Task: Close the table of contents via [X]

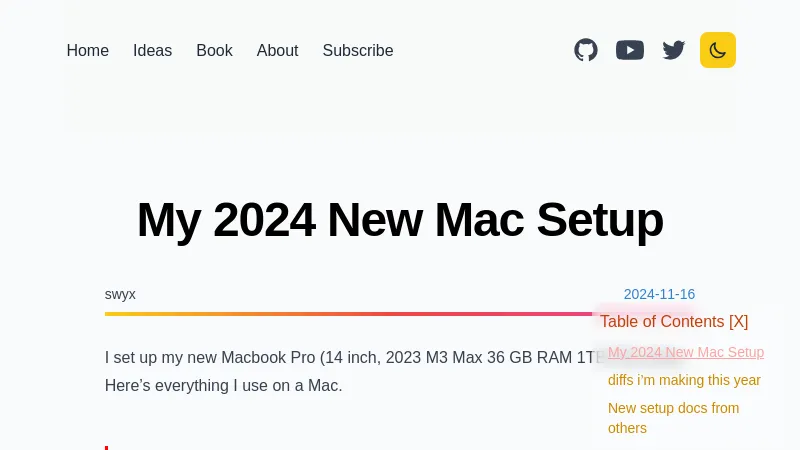Action: [x=738, y=321]
